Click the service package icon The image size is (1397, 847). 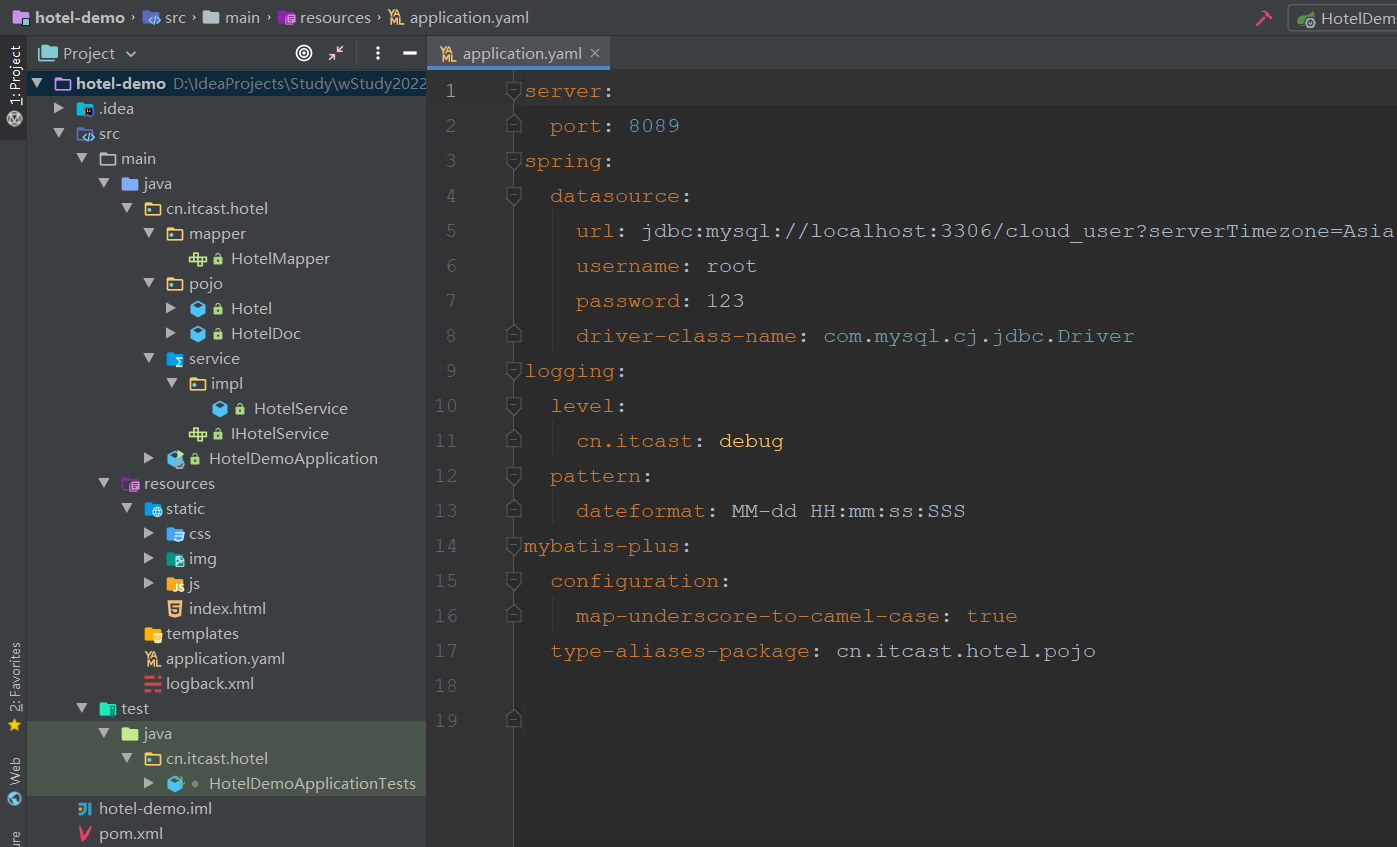[175, 358]
